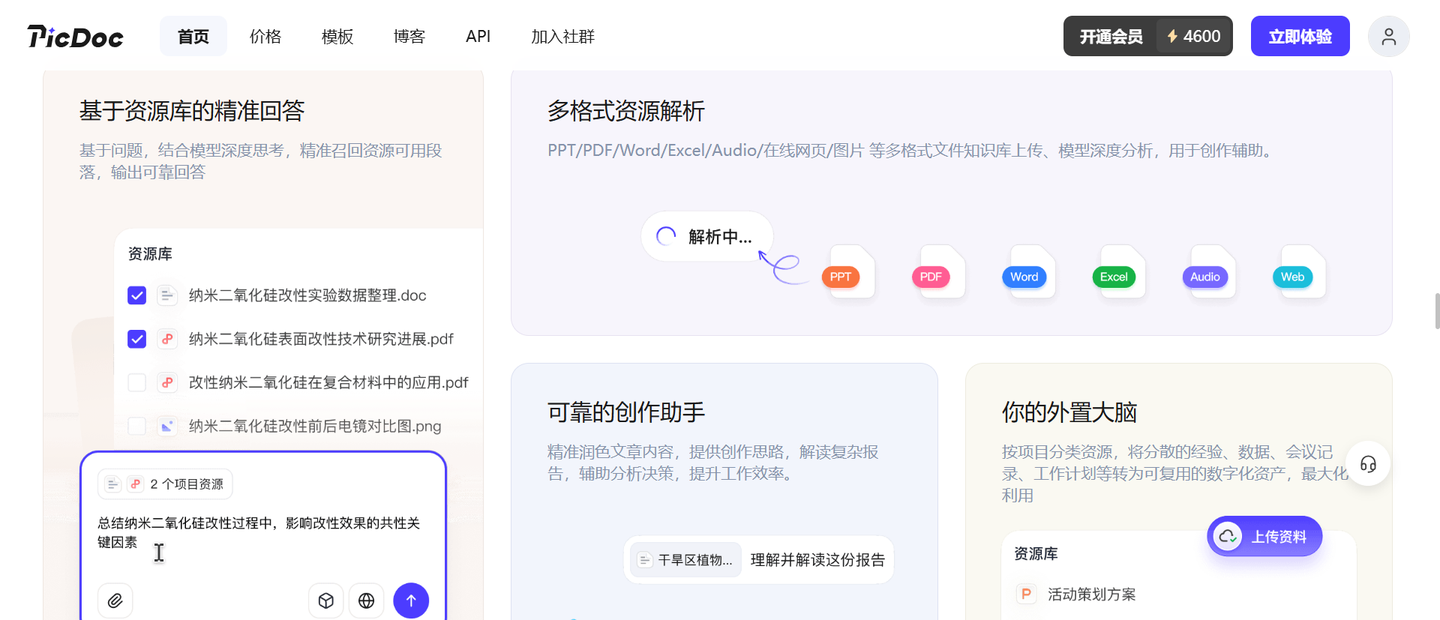This screenshot has width=1440, height=620.
Task: Click the 改性纳米二氧化硅在复合材料中的应用.pdf filename
Action: 329,382
